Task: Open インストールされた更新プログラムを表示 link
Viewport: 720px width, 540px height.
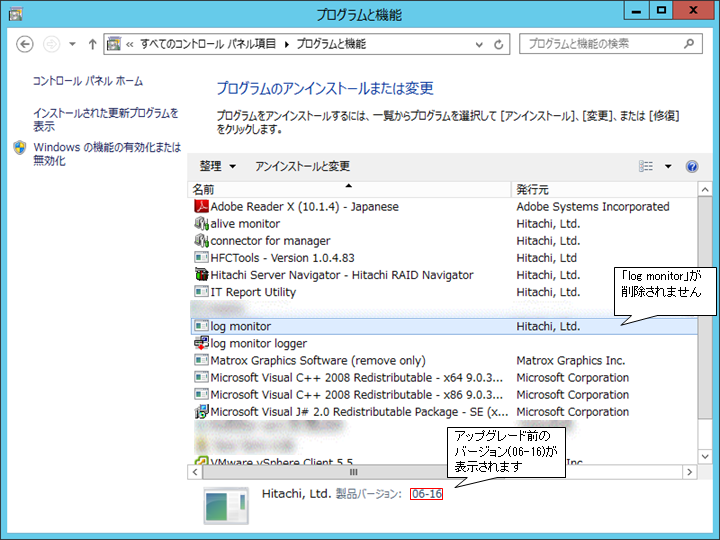Action: click(x=106, y=119)
